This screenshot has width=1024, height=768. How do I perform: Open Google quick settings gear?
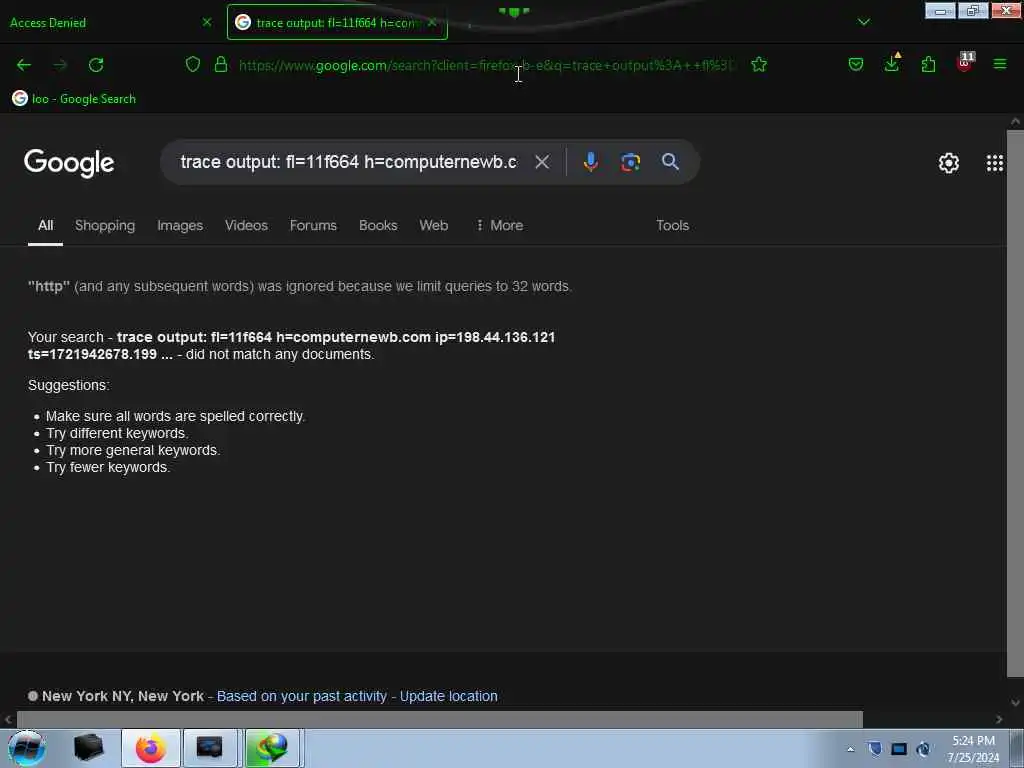tap(948, 163)
